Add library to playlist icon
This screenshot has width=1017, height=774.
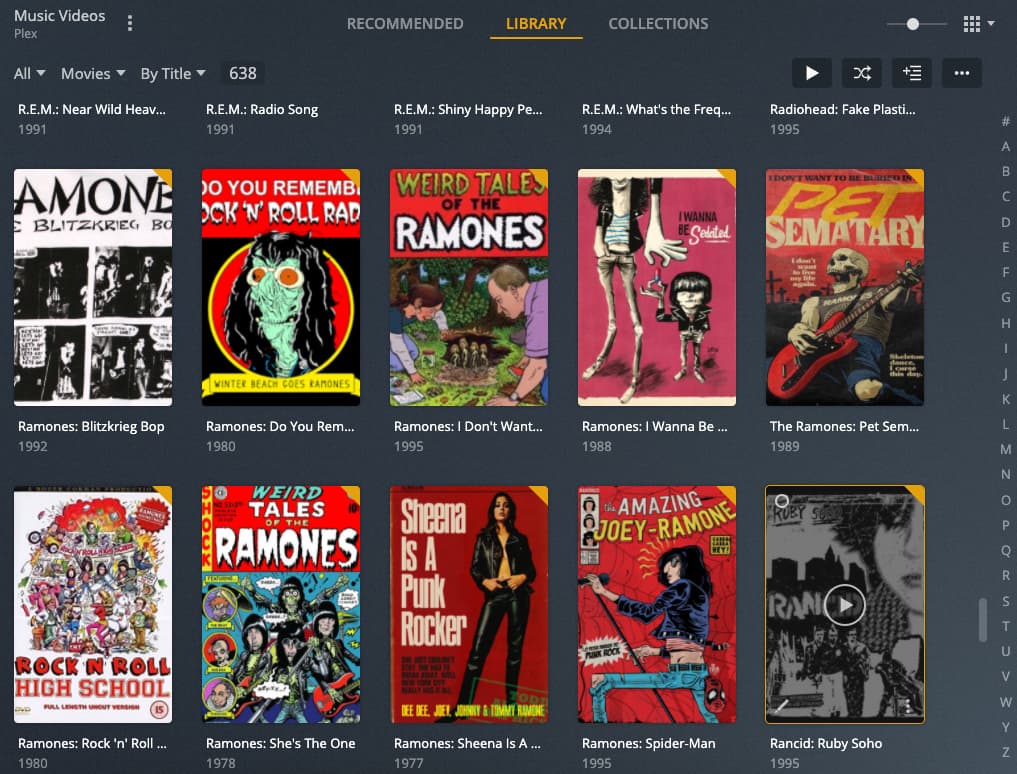[912, 73]
